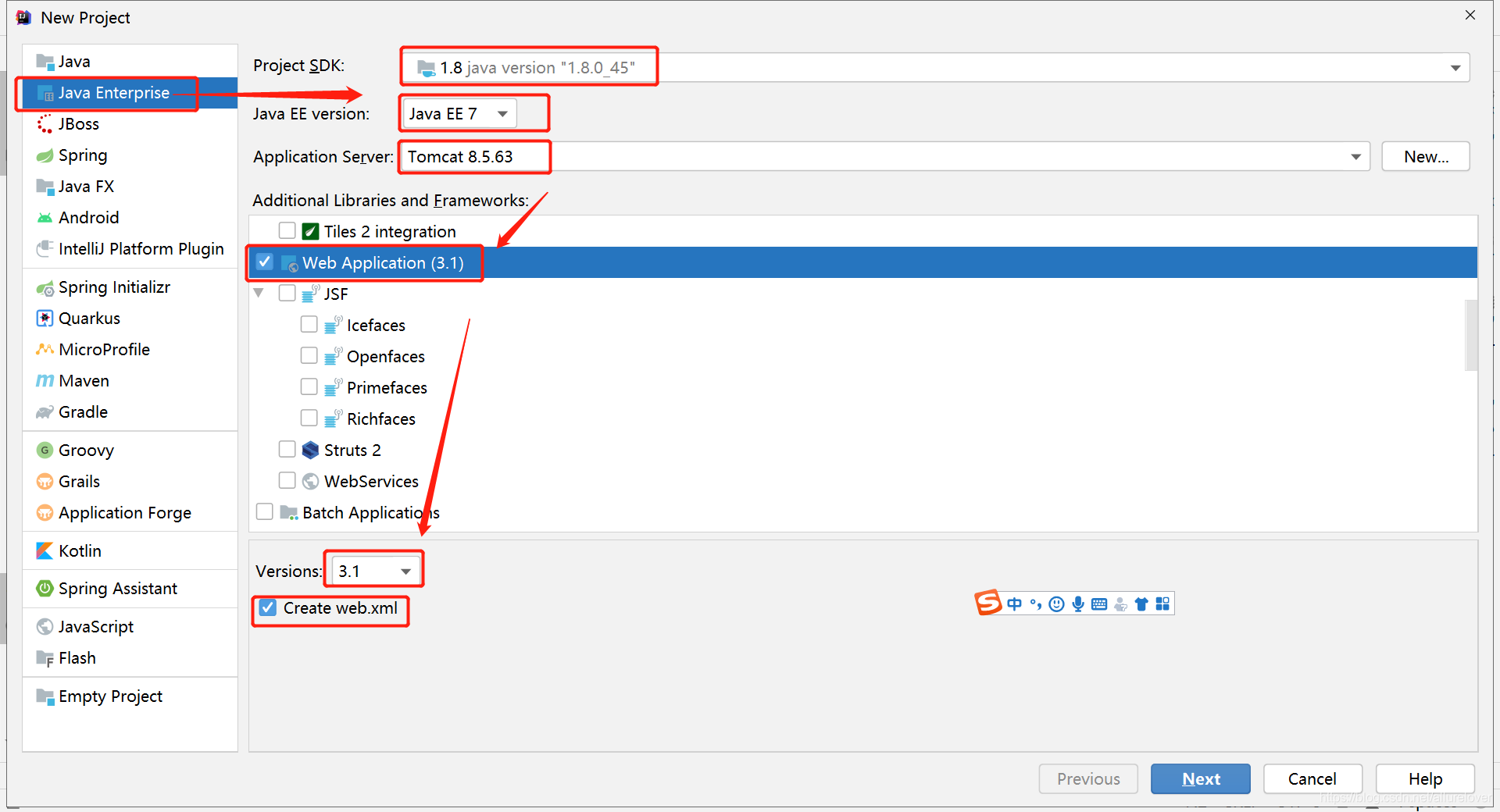Click the Gradle elephant icon
Viewport: 1500px width, 812px height.
[x=45, y=412]
